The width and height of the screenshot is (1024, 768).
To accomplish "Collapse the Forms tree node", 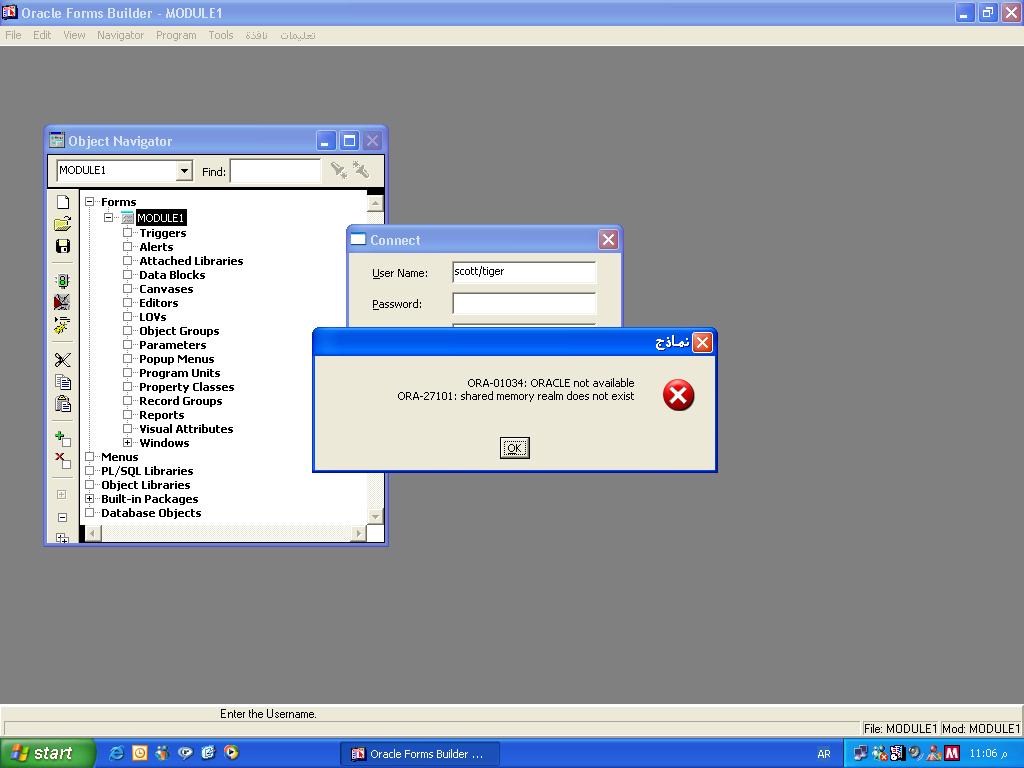I will (90, 202).
